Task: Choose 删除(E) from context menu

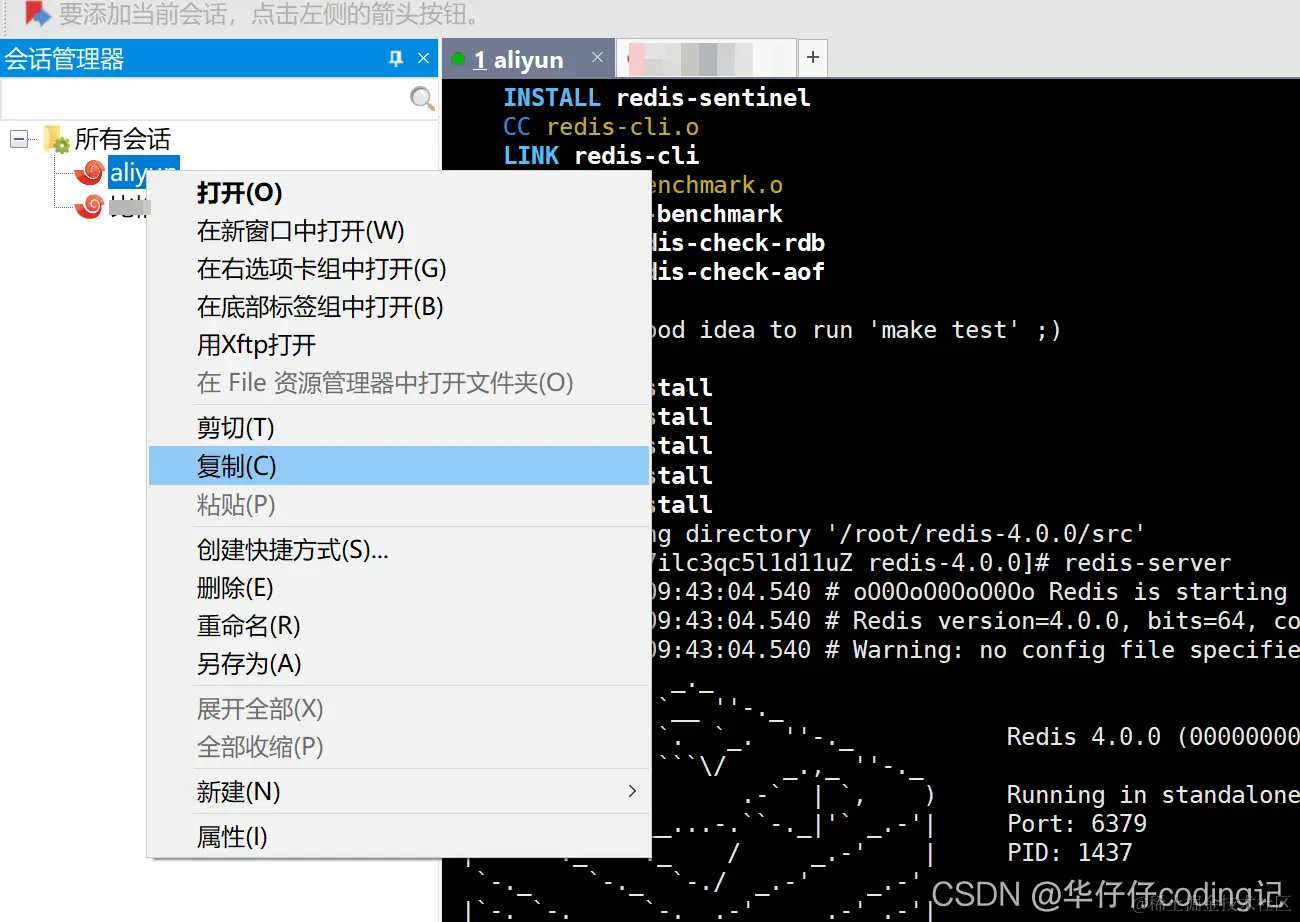Action: [399, 588]
